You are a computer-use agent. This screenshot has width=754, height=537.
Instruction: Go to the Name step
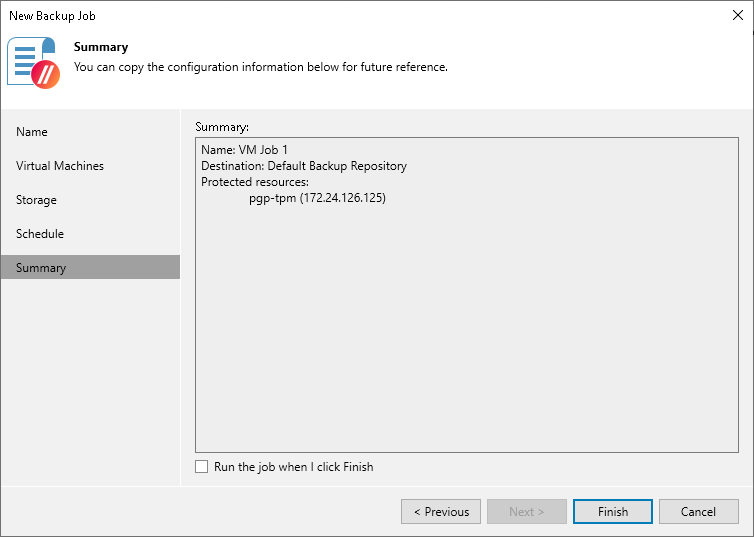(32, 132)
